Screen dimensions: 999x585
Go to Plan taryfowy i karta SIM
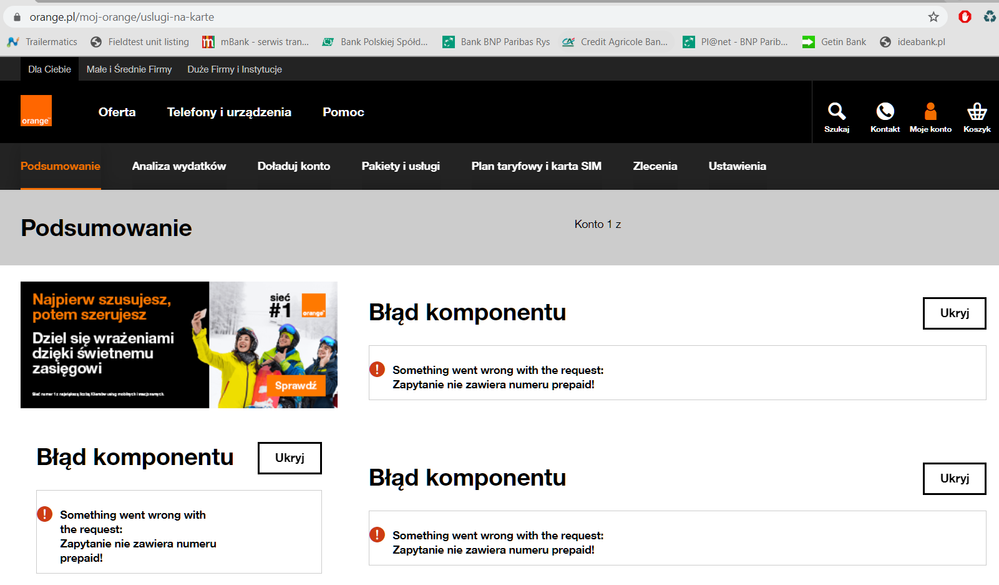tap(536, 166)
